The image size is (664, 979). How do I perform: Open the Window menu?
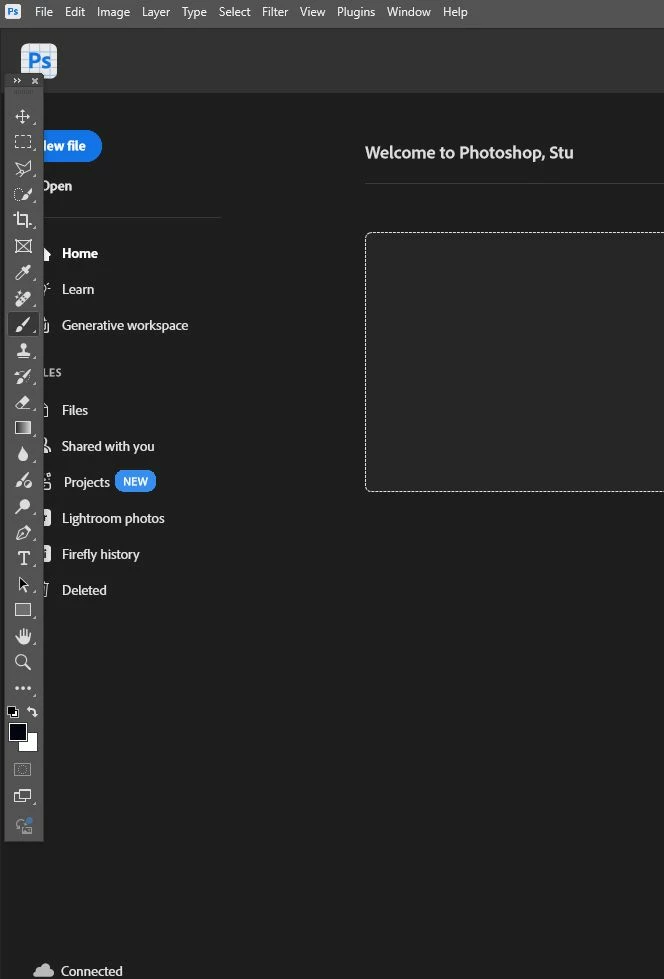coord(409,12)
